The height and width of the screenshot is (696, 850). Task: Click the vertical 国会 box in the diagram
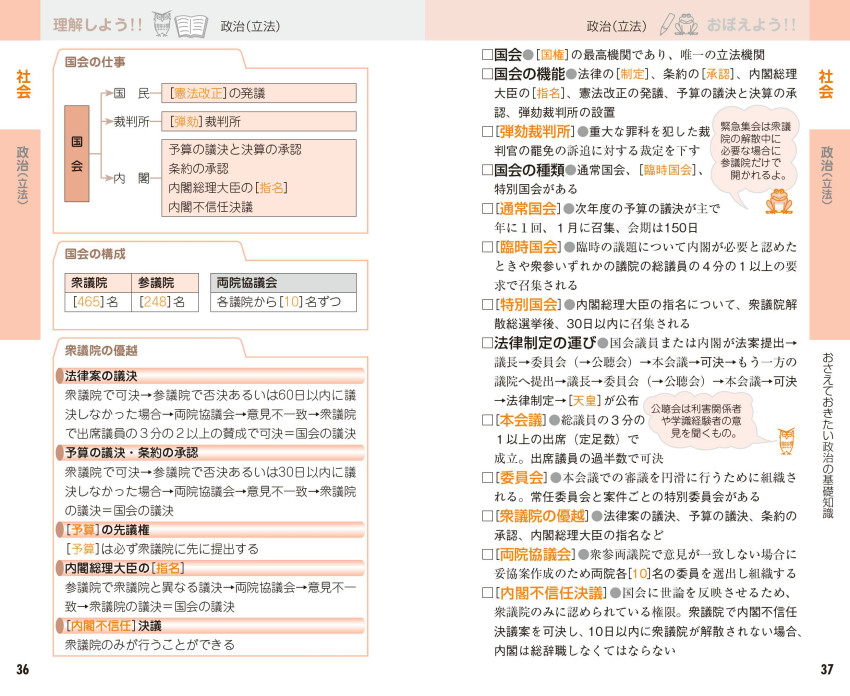coord(76,153)
